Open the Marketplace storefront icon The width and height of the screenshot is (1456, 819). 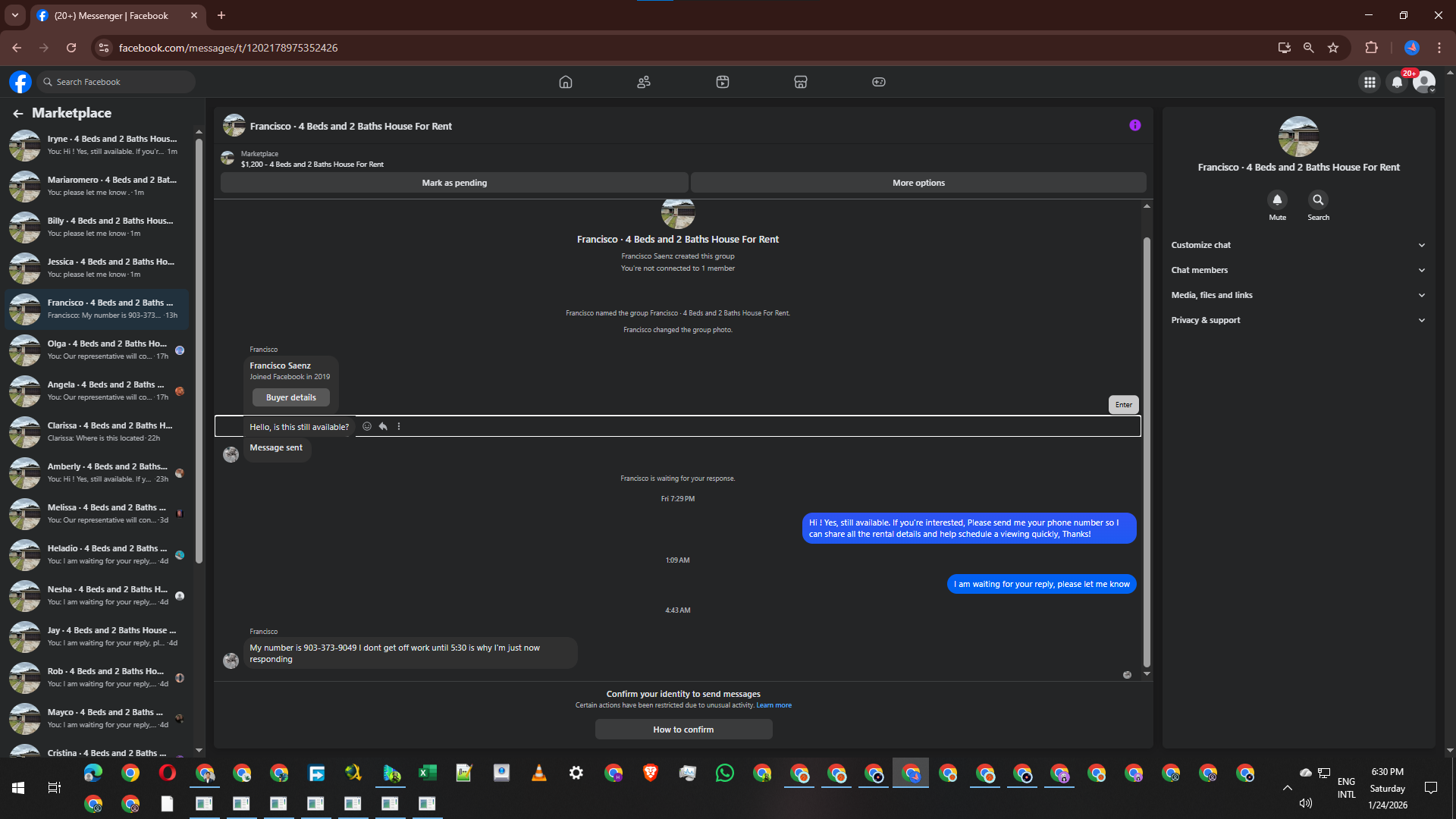click(800, 82)
